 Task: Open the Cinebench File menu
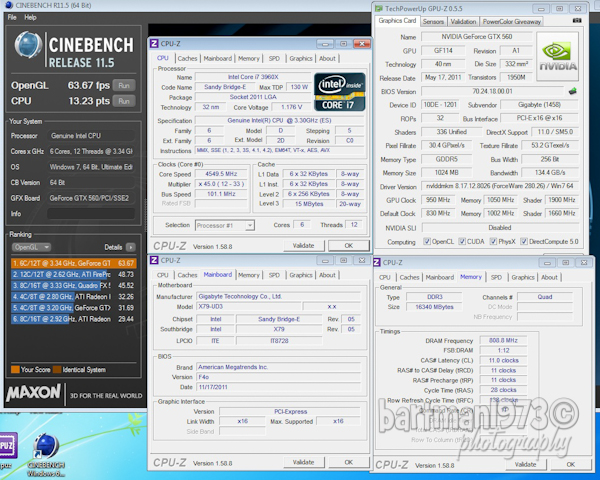[x=12, y=18]
